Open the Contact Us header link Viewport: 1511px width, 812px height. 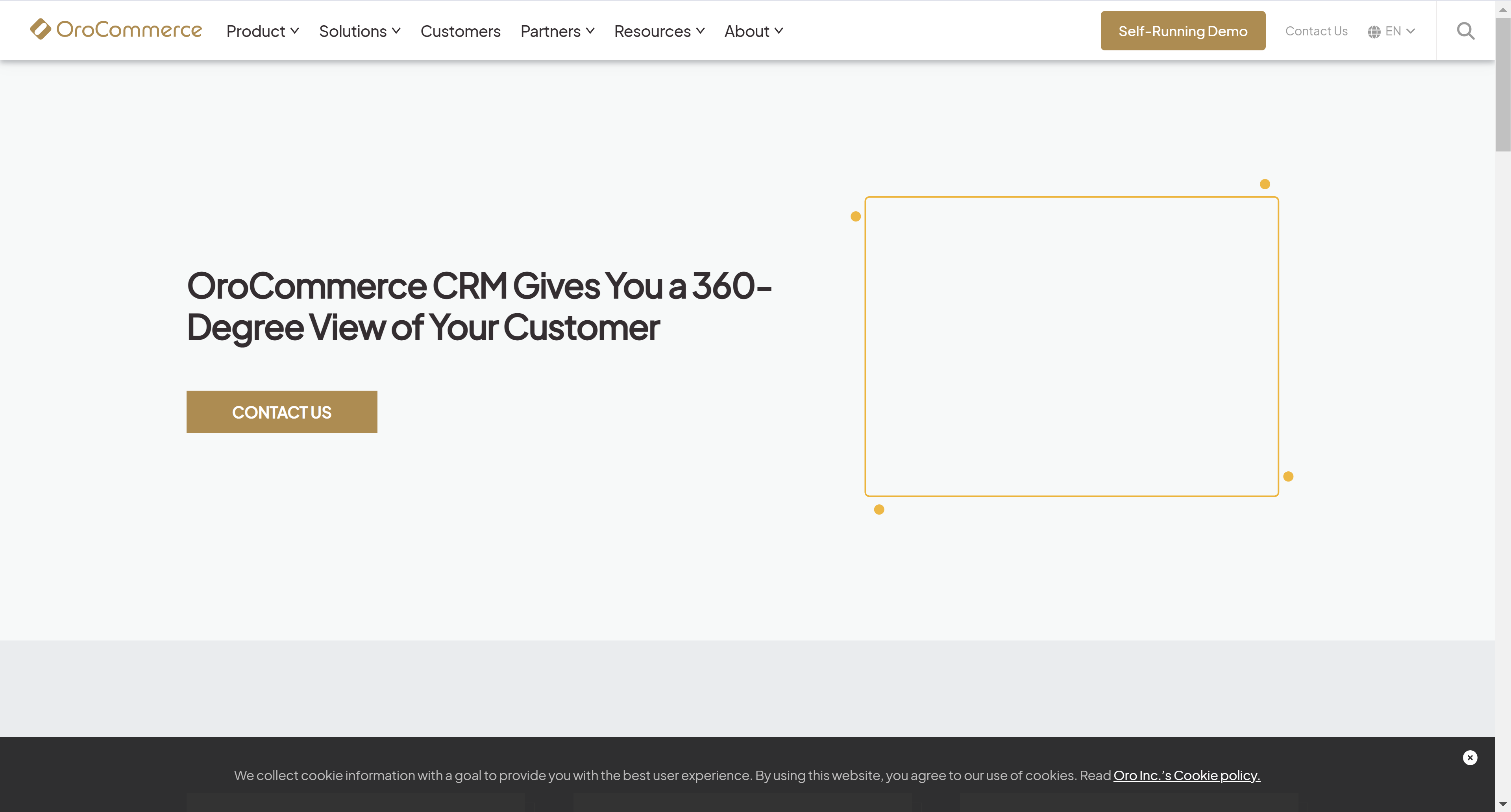(1316, 31)
